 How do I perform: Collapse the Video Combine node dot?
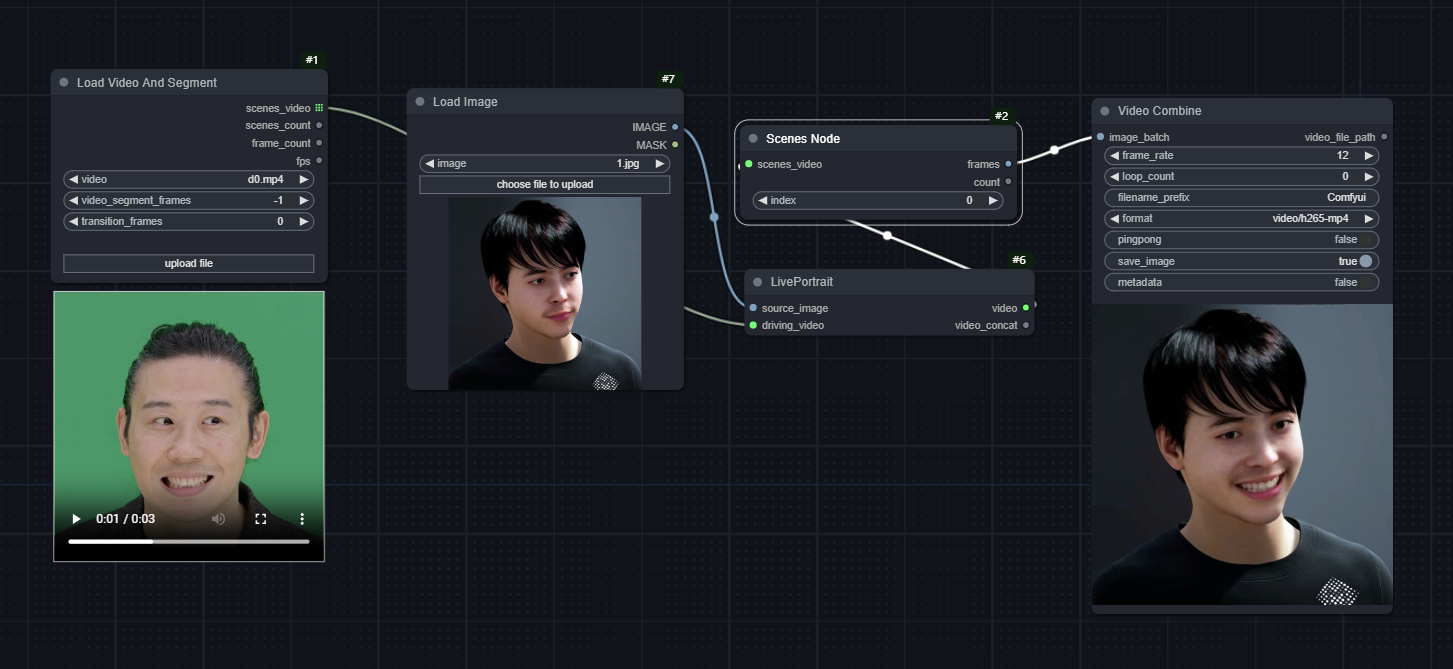tap(1105, 111)
